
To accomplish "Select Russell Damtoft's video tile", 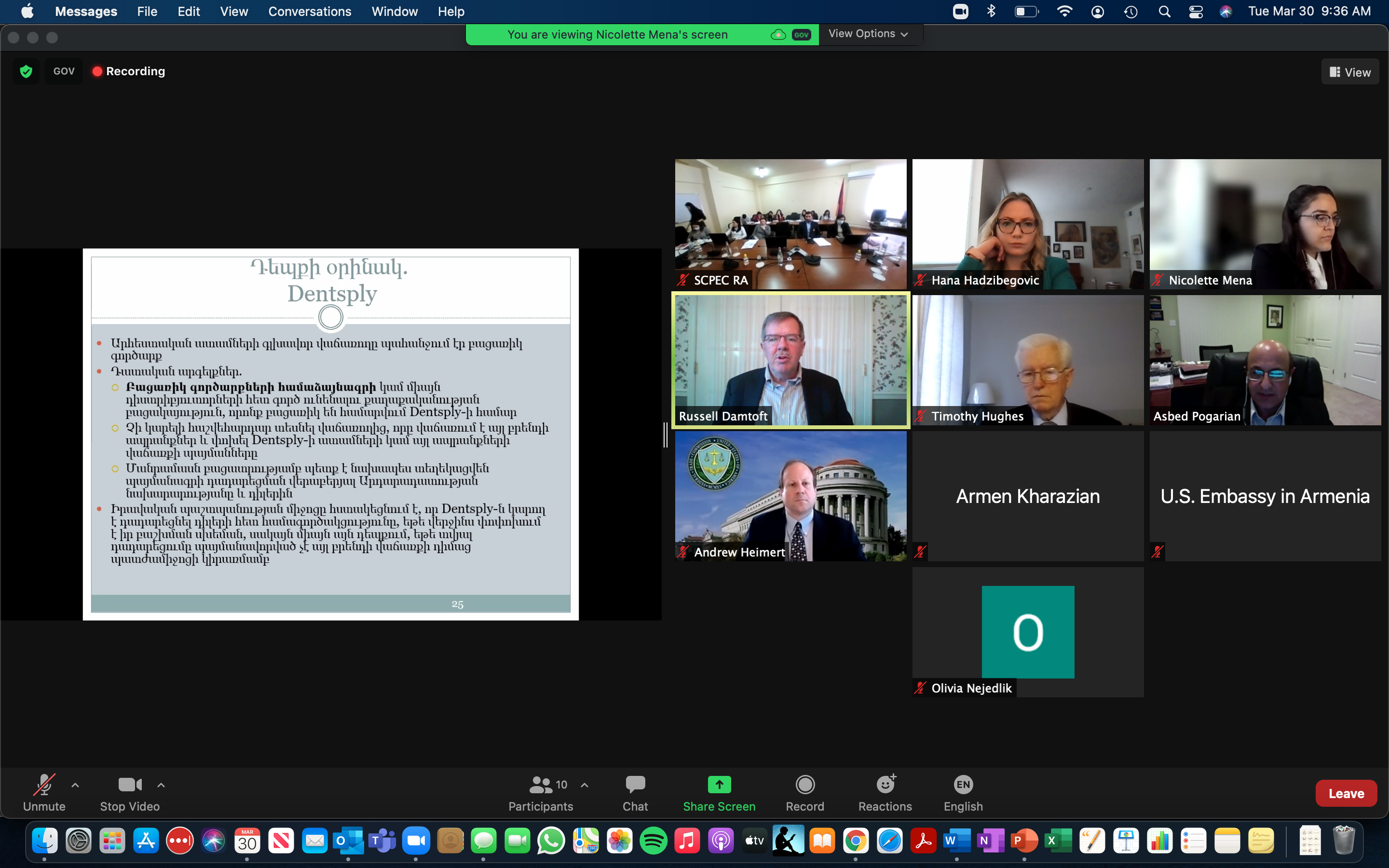I will [790, 360].
